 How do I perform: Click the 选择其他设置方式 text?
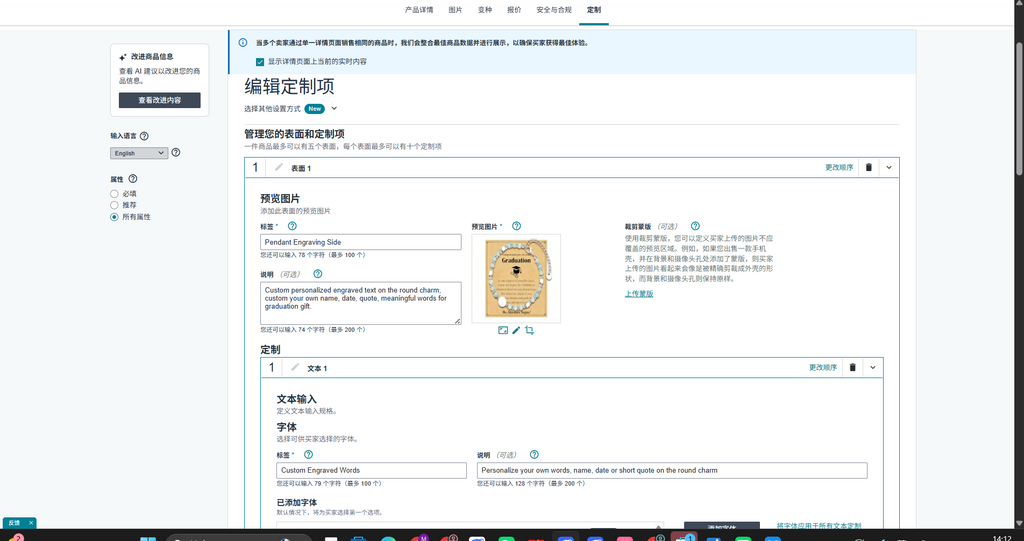pos(272,108)
